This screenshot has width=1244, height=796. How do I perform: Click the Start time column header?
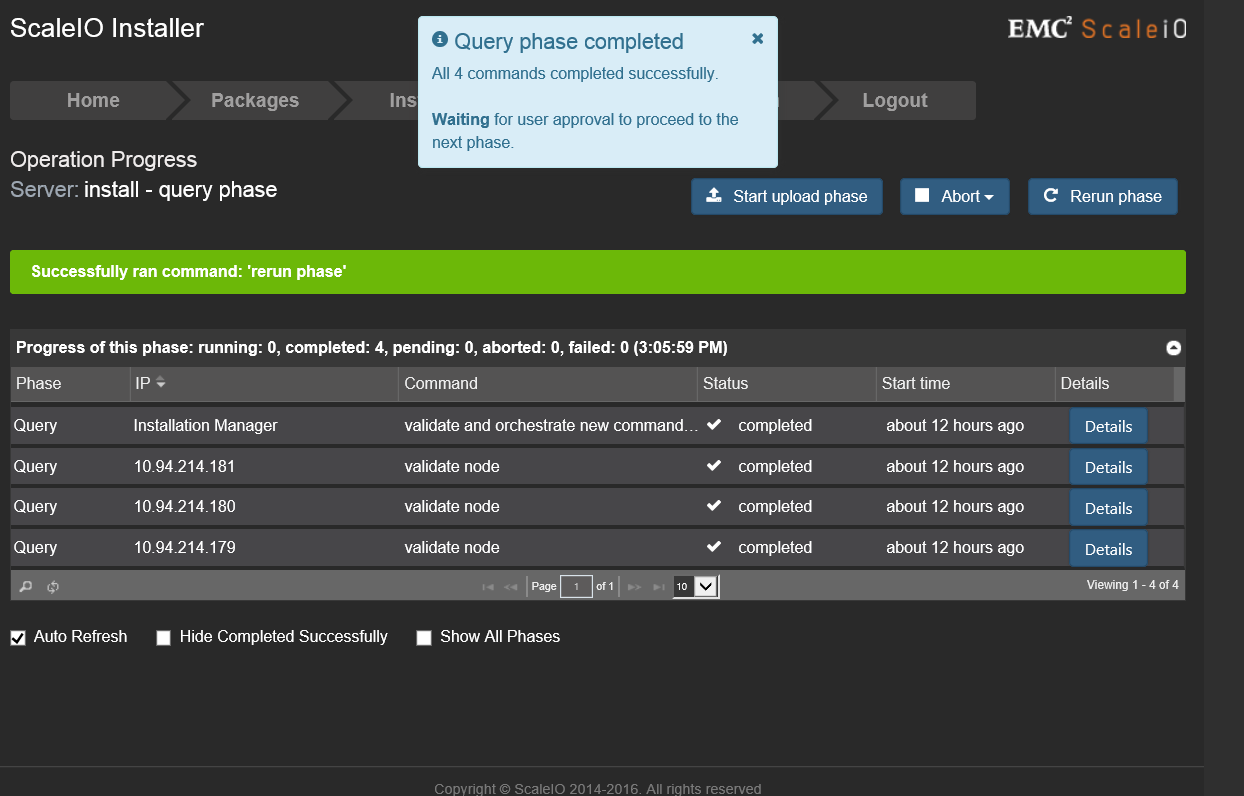[x=965, y=383]
